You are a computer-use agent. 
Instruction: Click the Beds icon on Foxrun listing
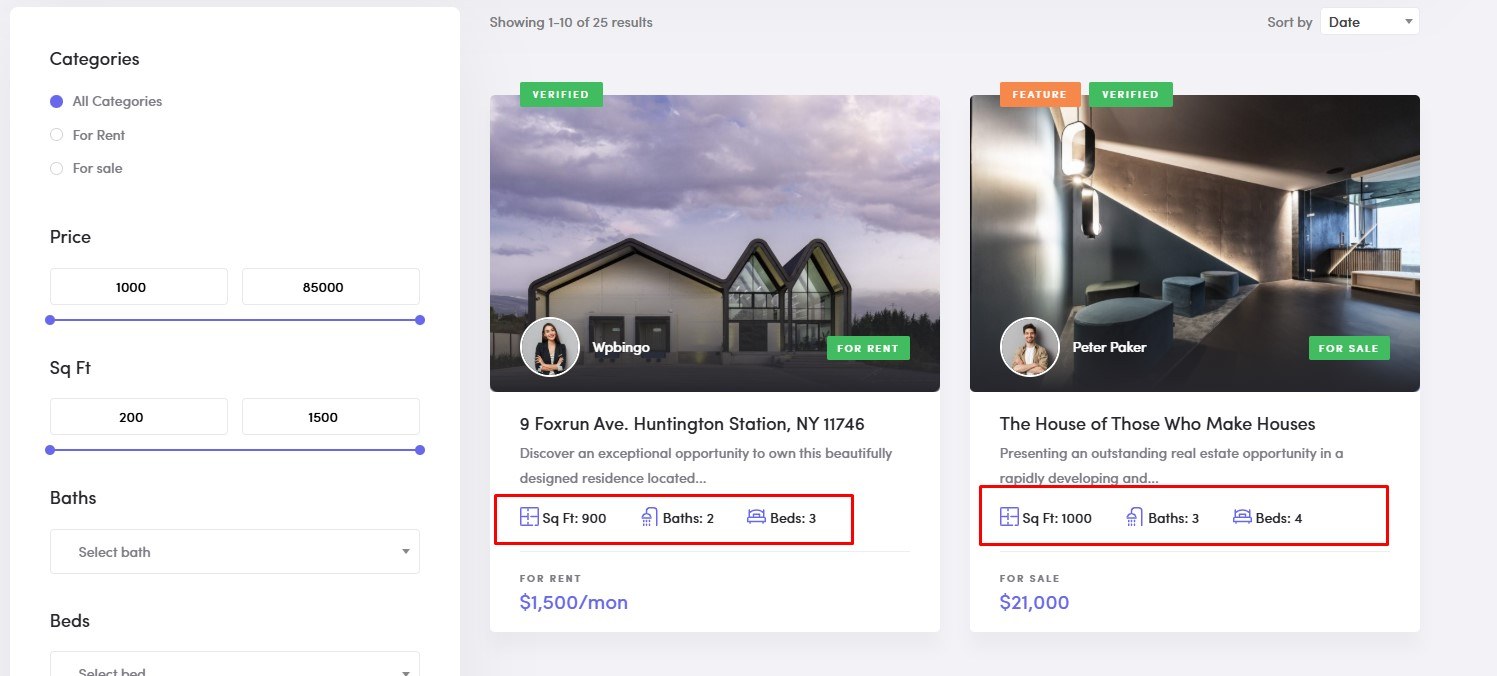click(x=756, y=517)
